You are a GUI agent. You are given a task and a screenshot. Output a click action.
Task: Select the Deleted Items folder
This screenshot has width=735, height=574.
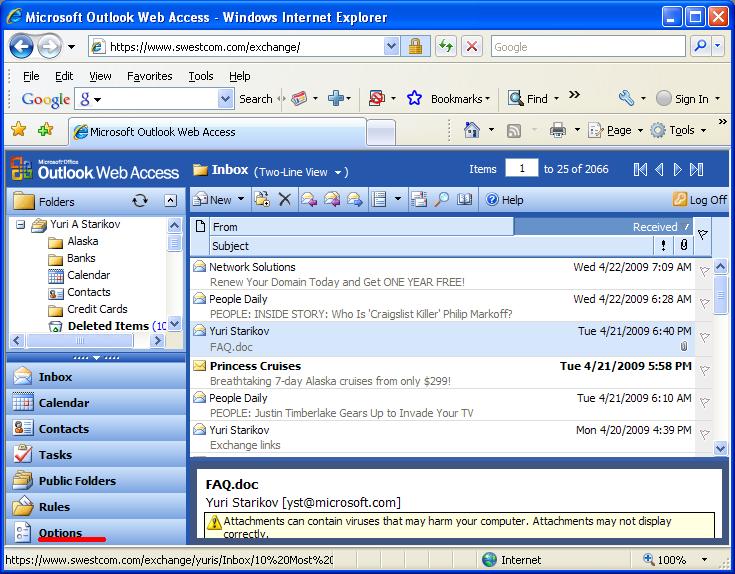[x=108, y=326]
